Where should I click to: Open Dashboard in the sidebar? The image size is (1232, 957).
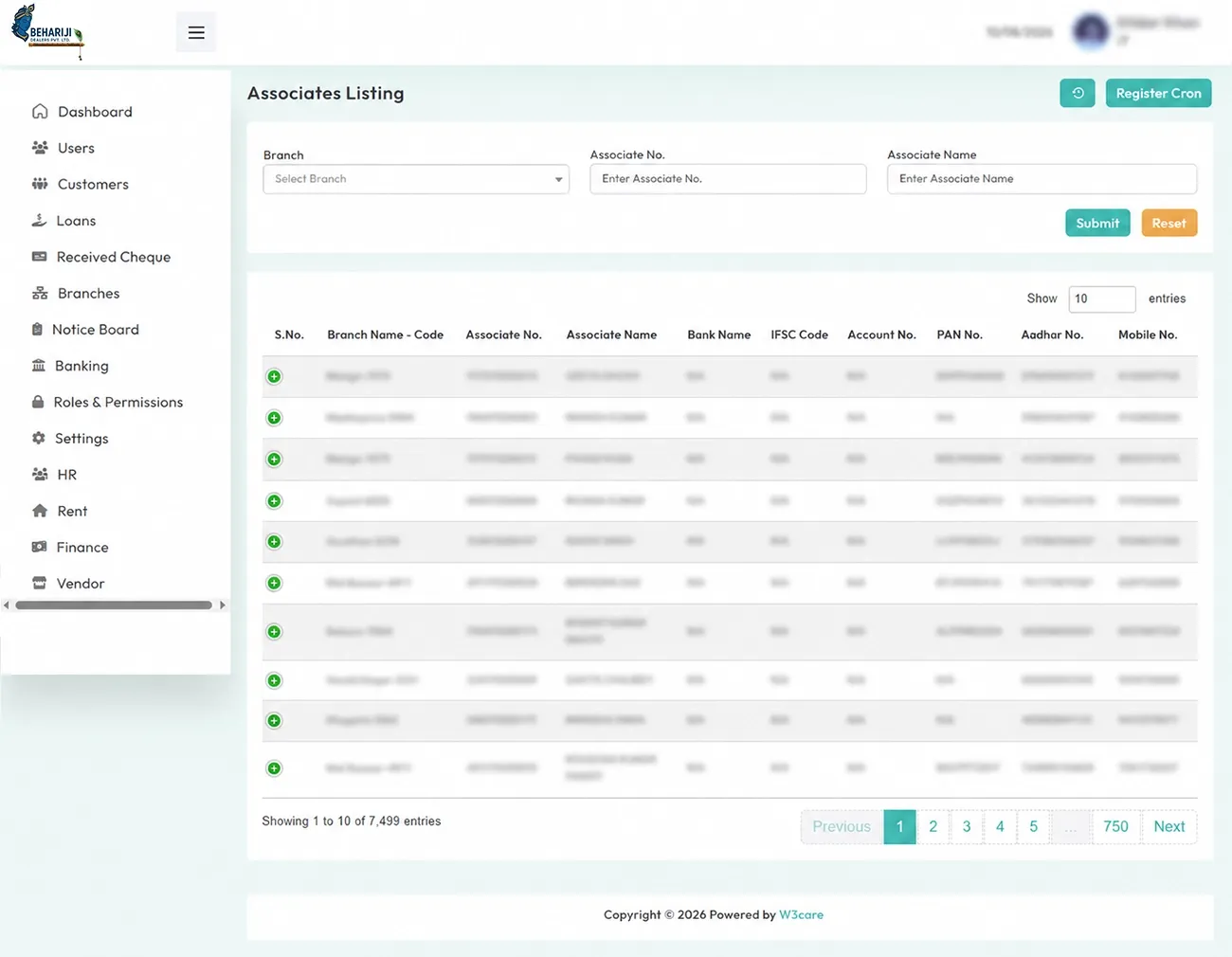[95, 112]
